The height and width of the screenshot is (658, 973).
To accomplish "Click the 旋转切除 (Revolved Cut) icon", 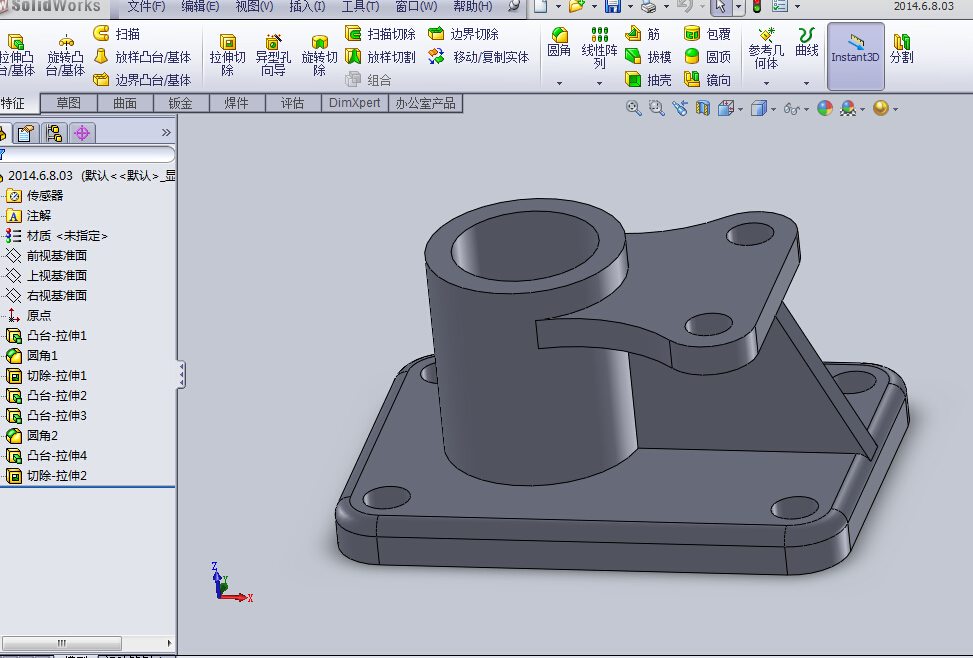I will click(x=319, y=50).
